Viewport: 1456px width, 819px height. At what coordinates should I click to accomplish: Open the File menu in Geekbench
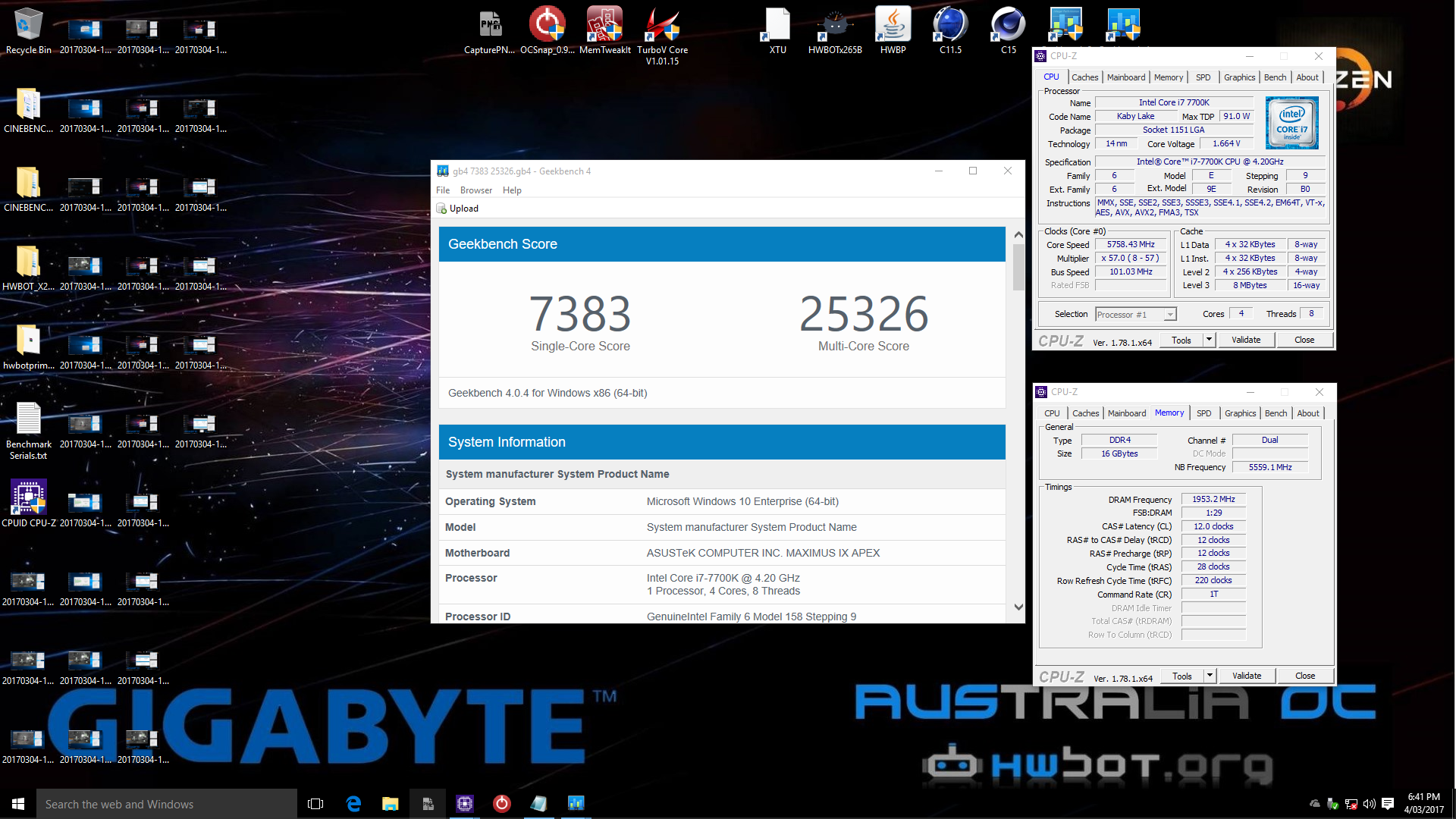tap(443, 190)
